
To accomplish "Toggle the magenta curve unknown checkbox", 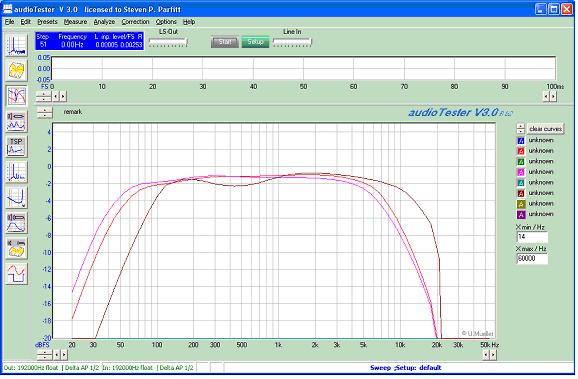I will point(521,172).
